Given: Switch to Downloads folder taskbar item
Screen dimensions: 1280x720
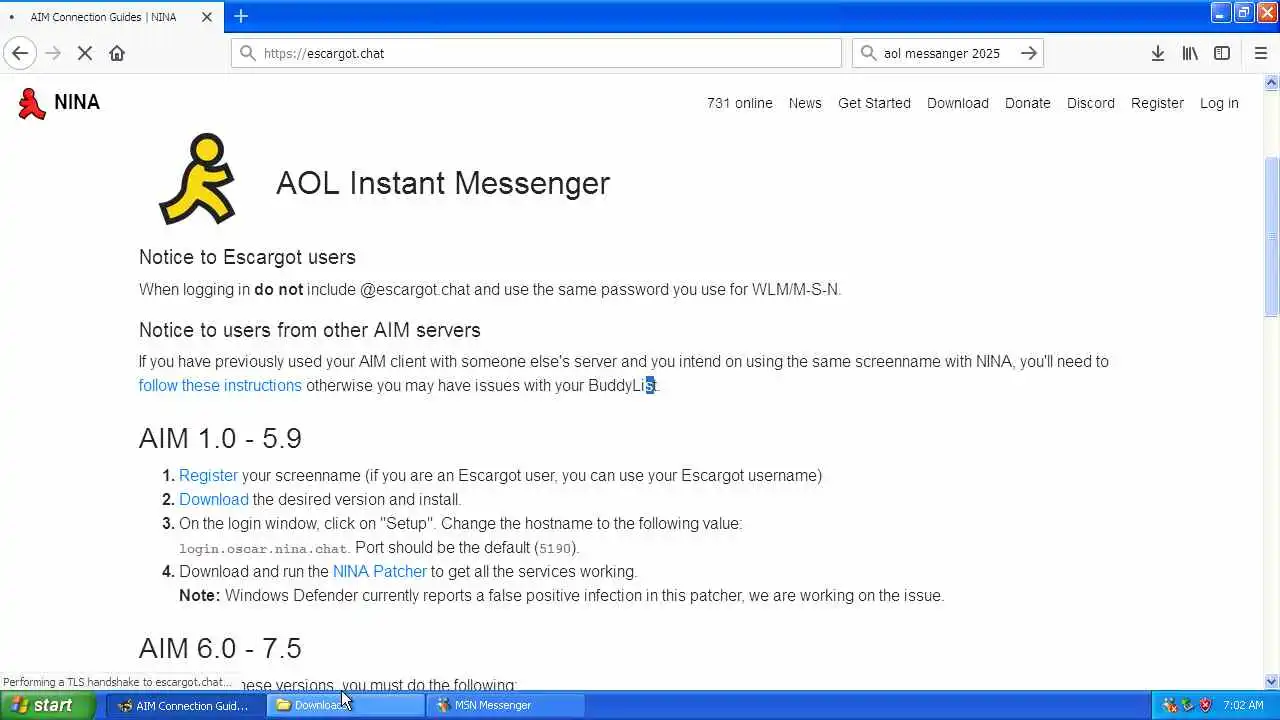Looking at the screenshot, I should [x=346, y=705].
